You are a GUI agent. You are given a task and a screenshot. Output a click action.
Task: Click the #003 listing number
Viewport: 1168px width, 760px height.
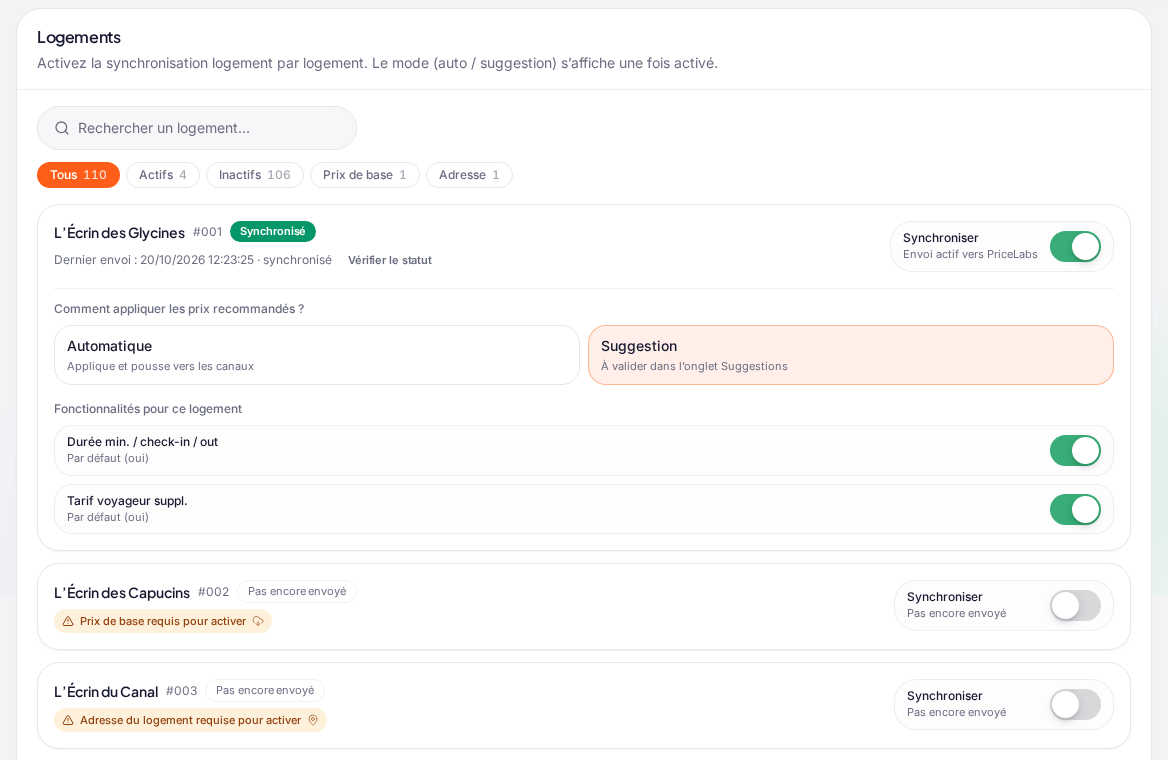click(x=182, y=691)
